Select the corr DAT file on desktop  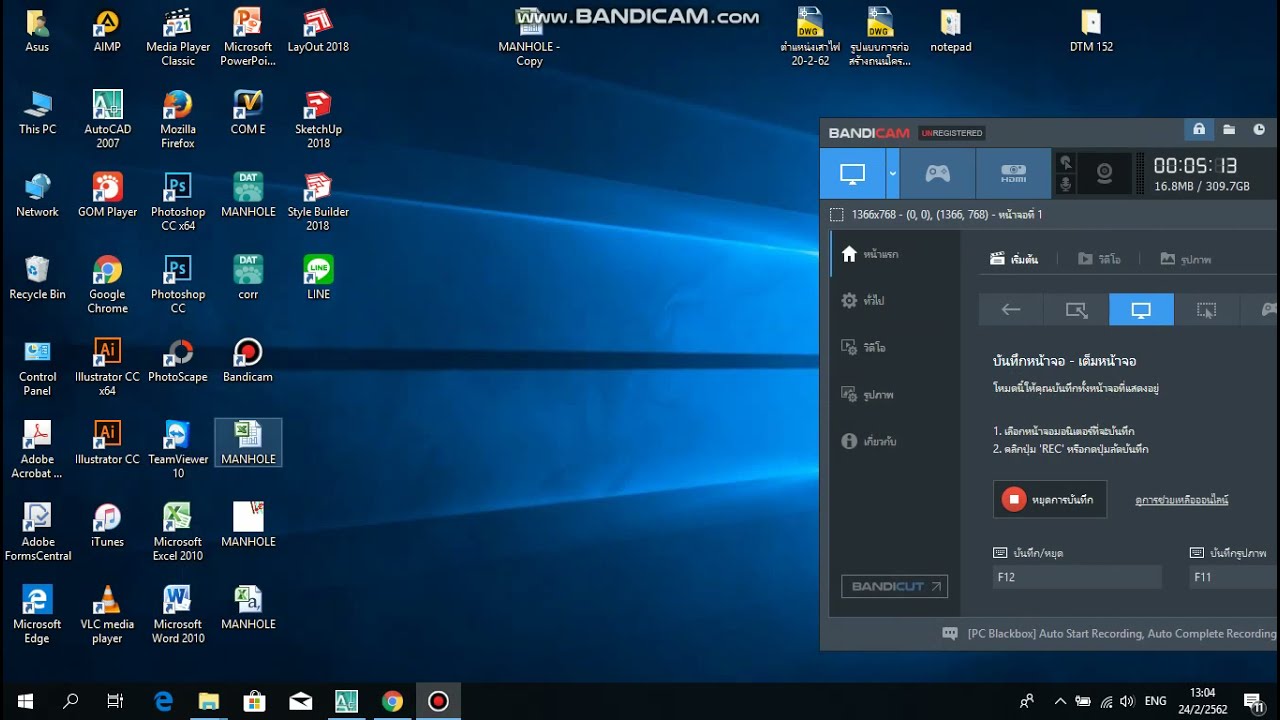coord(248,278)
